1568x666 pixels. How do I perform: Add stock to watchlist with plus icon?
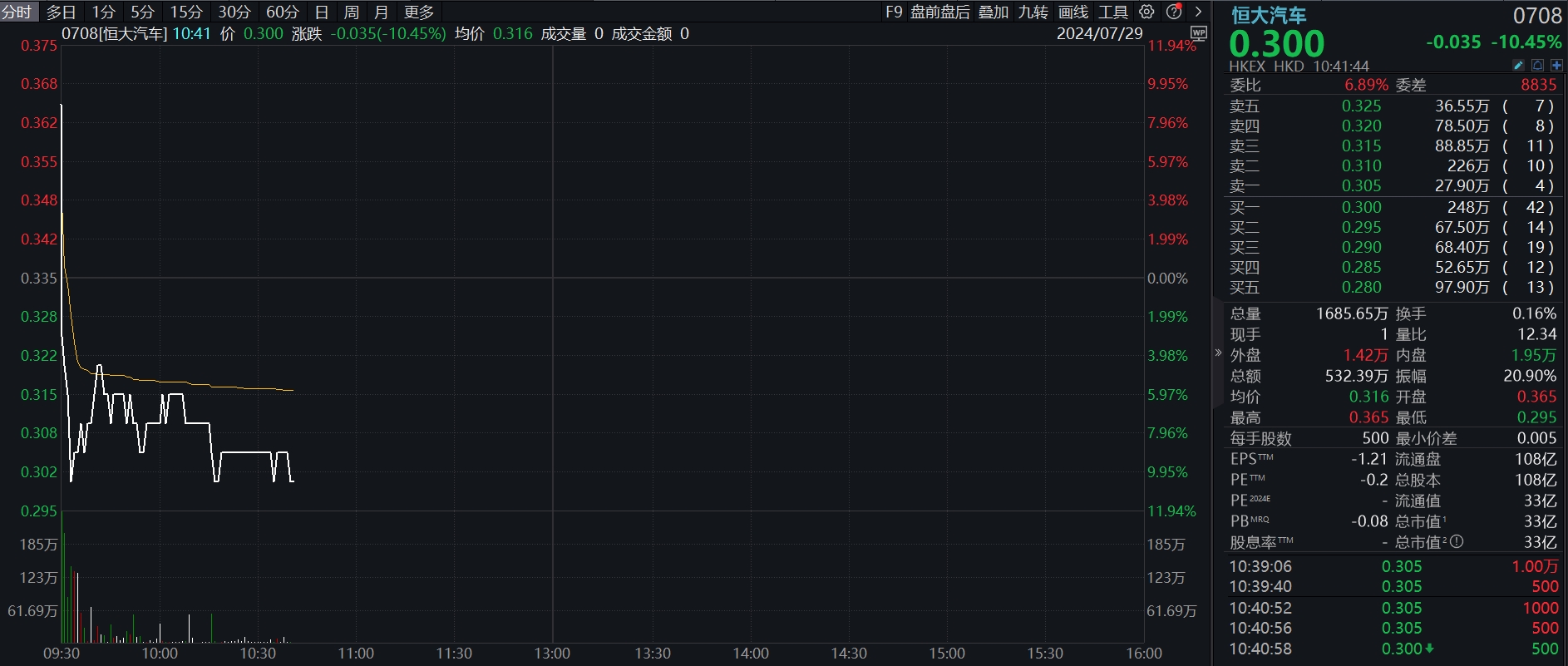click(x=1556, y=65)
